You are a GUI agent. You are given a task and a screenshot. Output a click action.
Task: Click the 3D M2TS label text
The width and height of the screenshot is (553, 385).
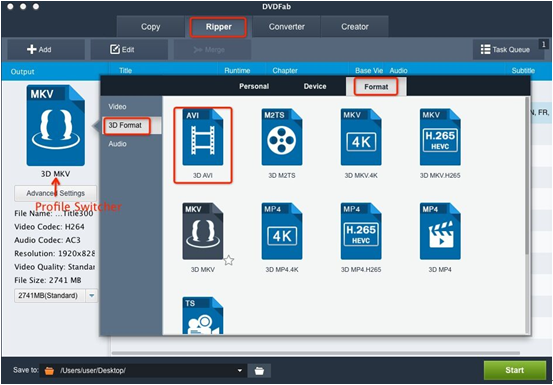(282, 175)
